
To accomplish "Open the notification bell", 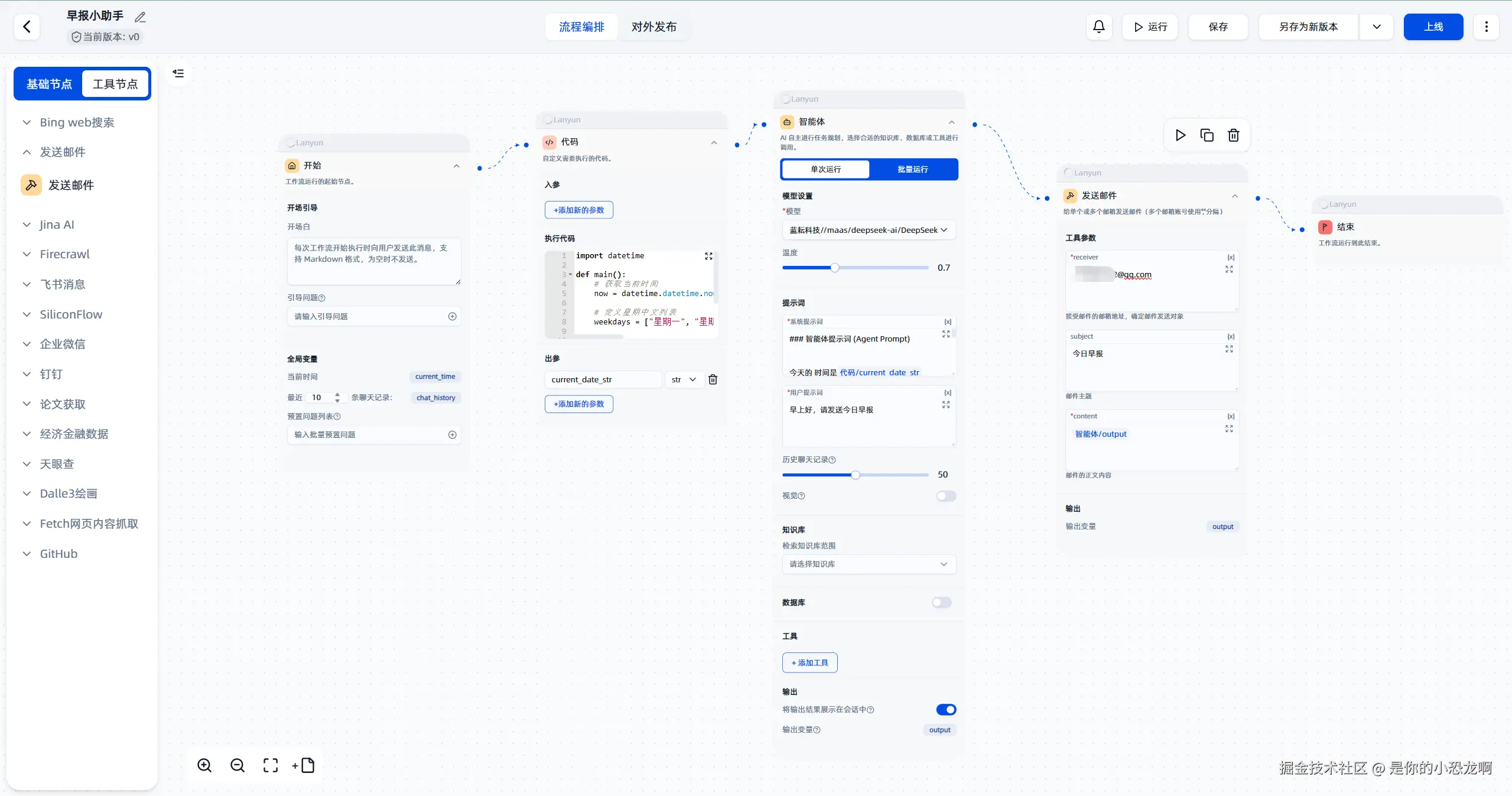I will pos(1098,27).
